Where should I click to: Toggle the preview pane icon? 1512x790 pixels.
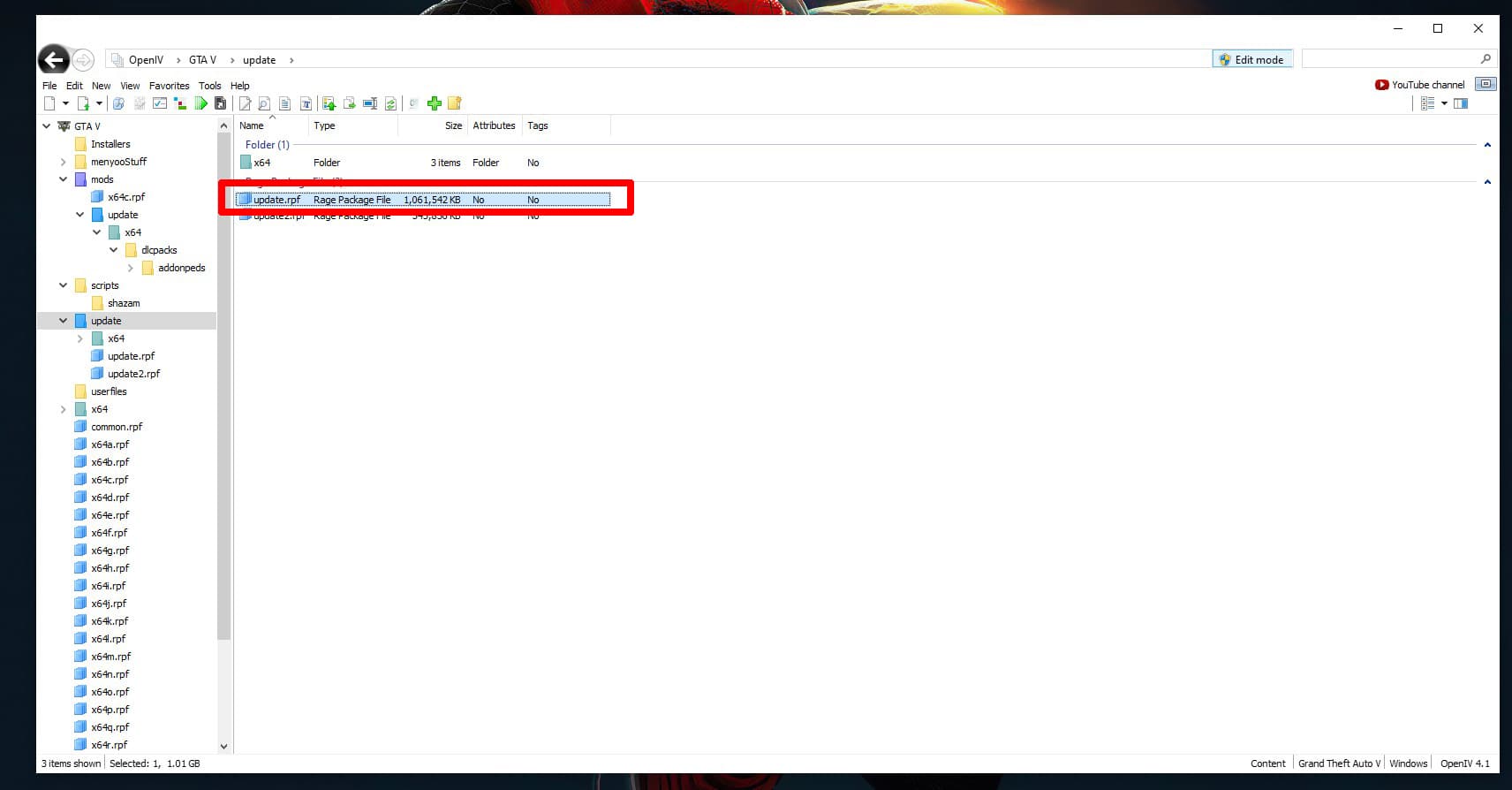pos(1461,103)
